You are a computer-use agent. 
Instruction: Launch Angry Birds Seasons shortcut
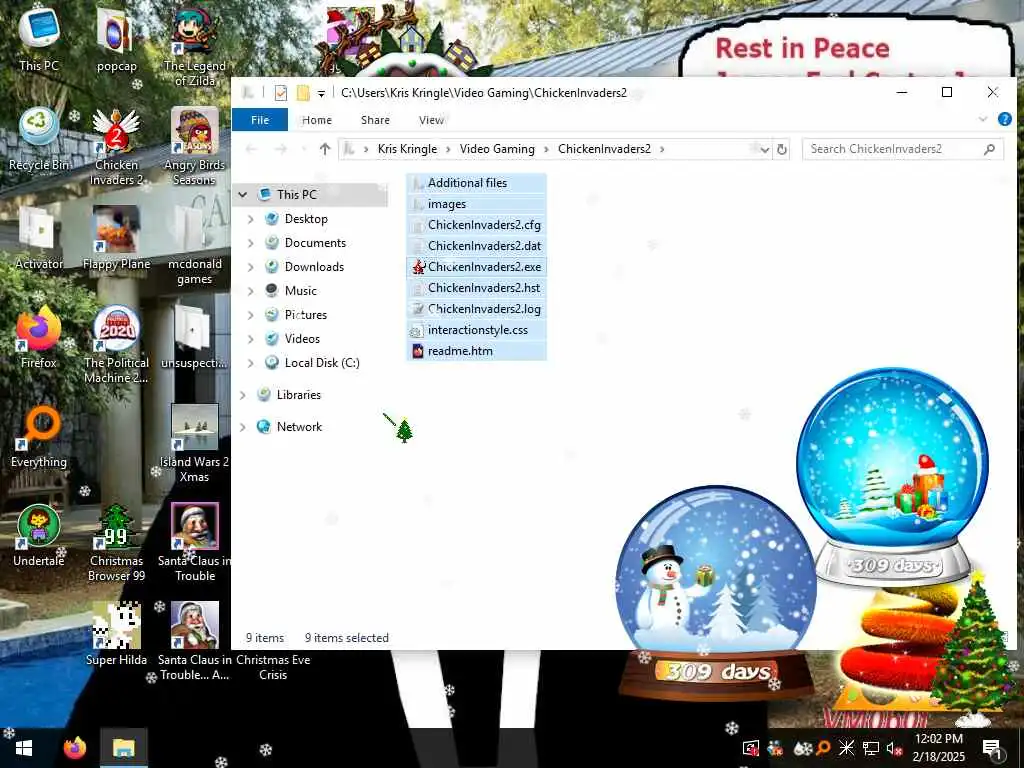[x=195, y=147]
